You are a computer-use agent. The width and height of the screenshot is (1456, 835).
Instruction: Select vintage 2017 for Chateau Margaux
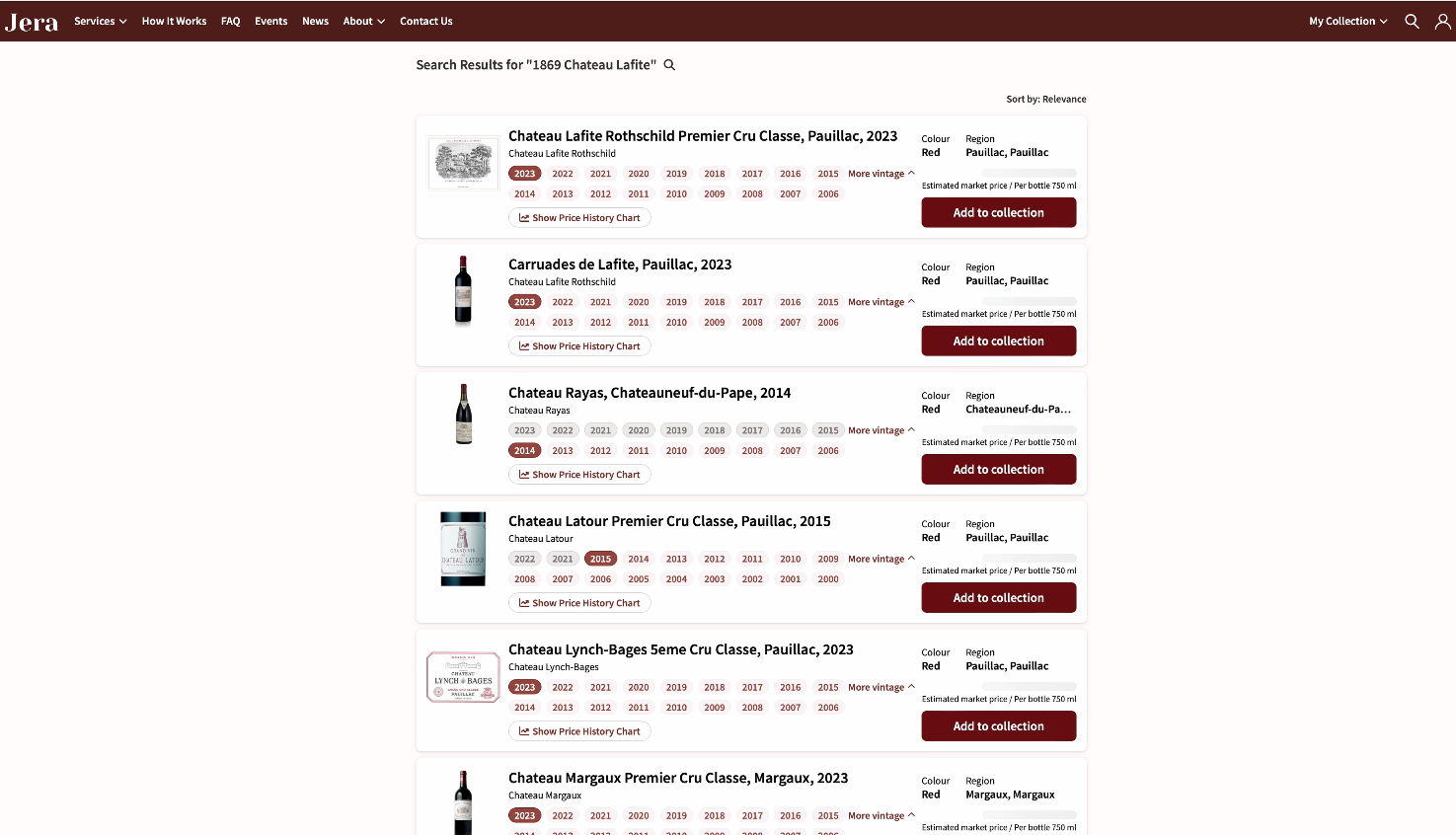pos(752,815)
